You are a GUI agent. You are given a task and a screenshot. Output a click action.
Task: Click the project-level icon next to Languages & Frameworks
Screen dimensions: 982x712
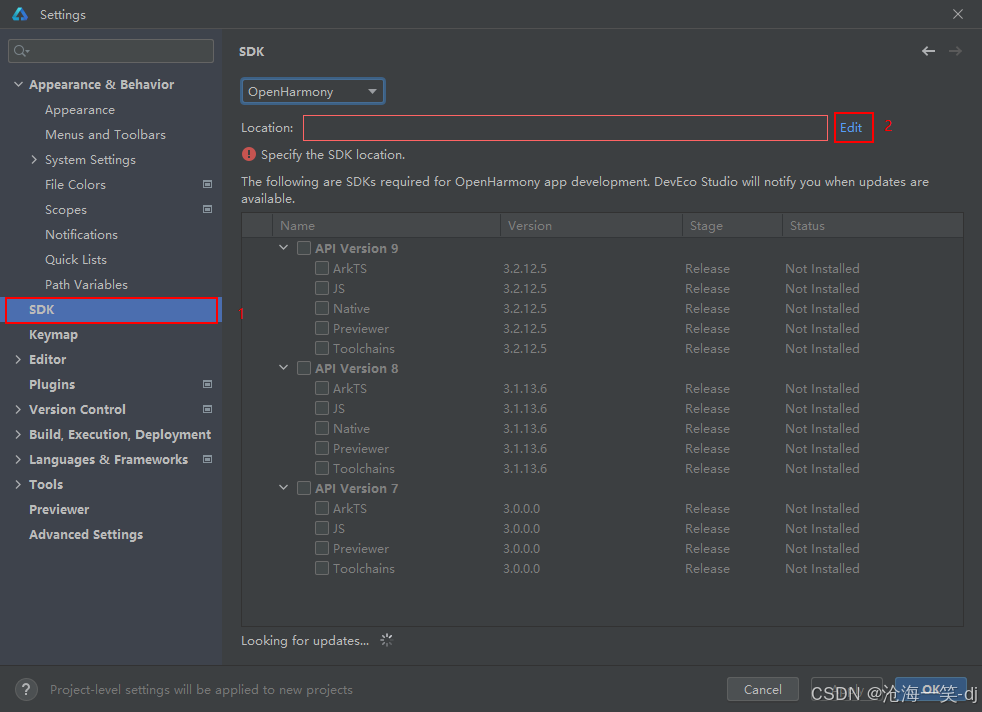click(207, 459)
